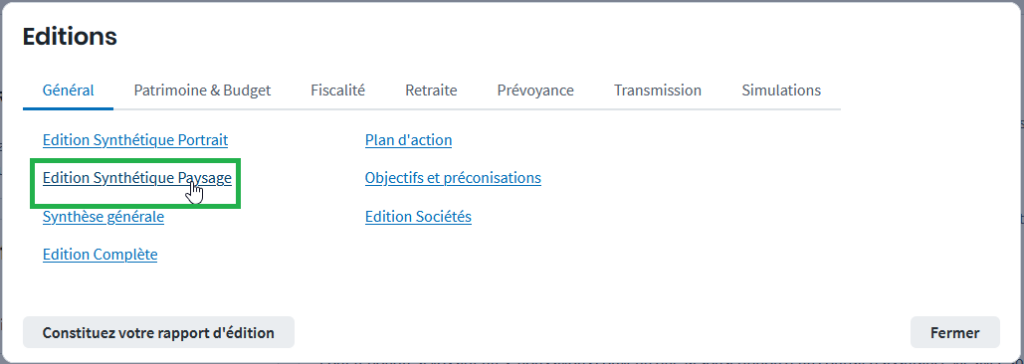
Task: Open the Plan d'action link
Action: click(x=408, y=140)
